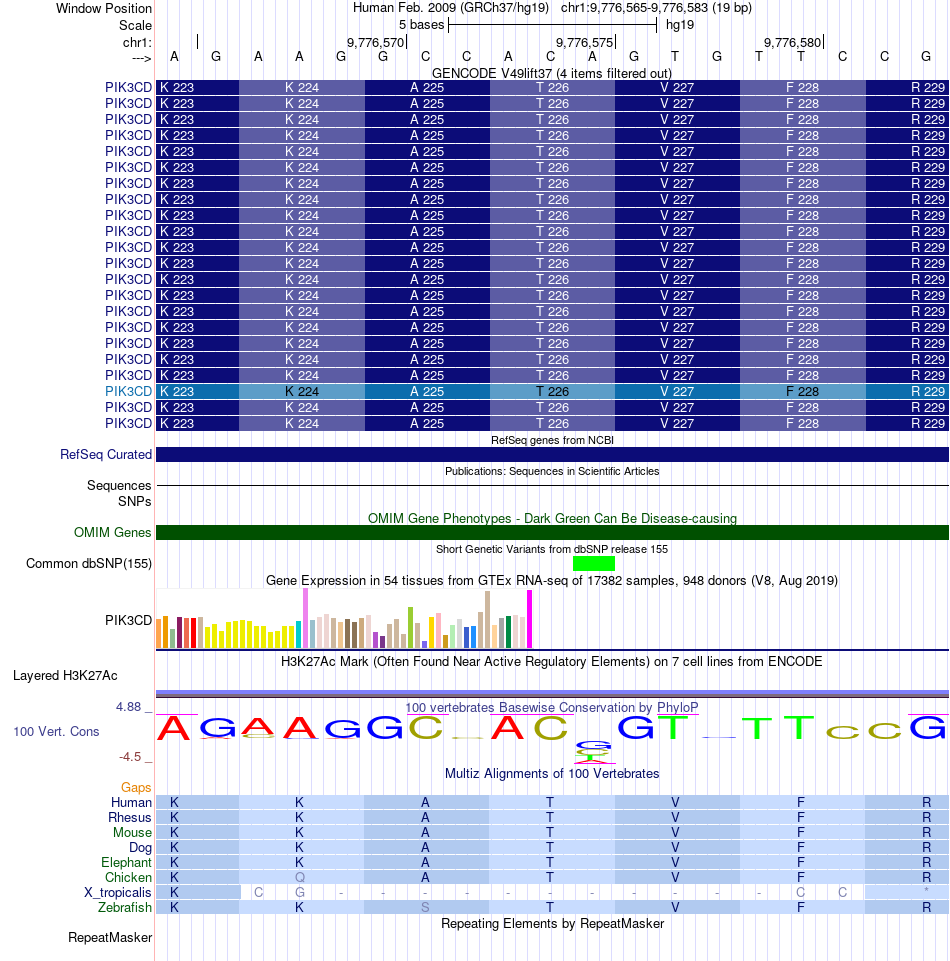The image size is (950, 961).
Task: Click the tall violet bar in the GTEx chart
Action: point(305,618)
